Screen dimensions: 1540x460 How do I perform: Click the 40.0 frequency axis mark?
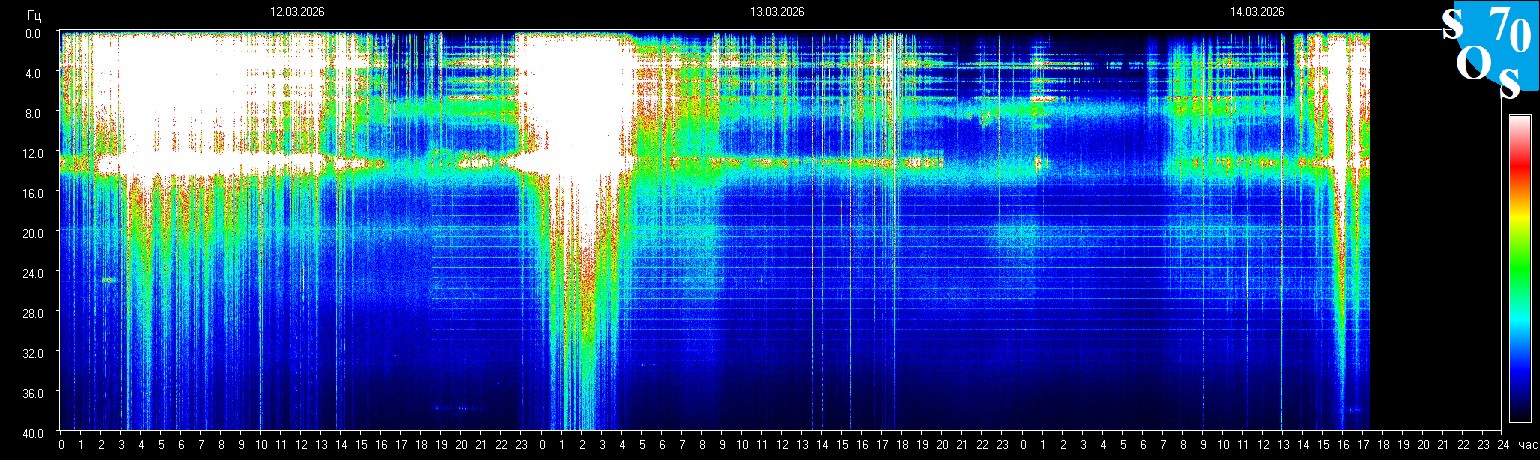[35, 432]
